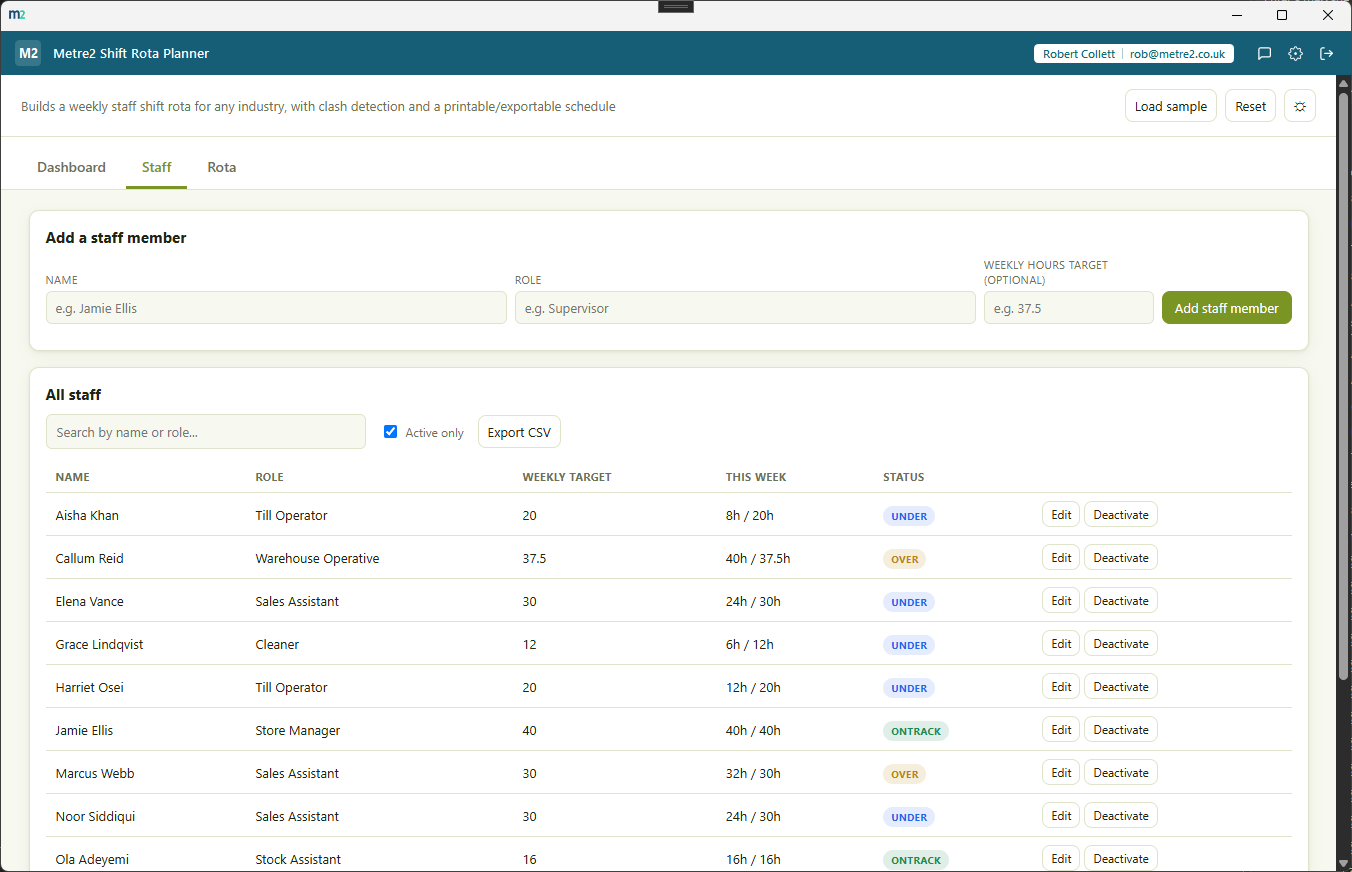Click the Cleaner role cell
Viewport: 1352px width, 872px height.
[277, 645]
